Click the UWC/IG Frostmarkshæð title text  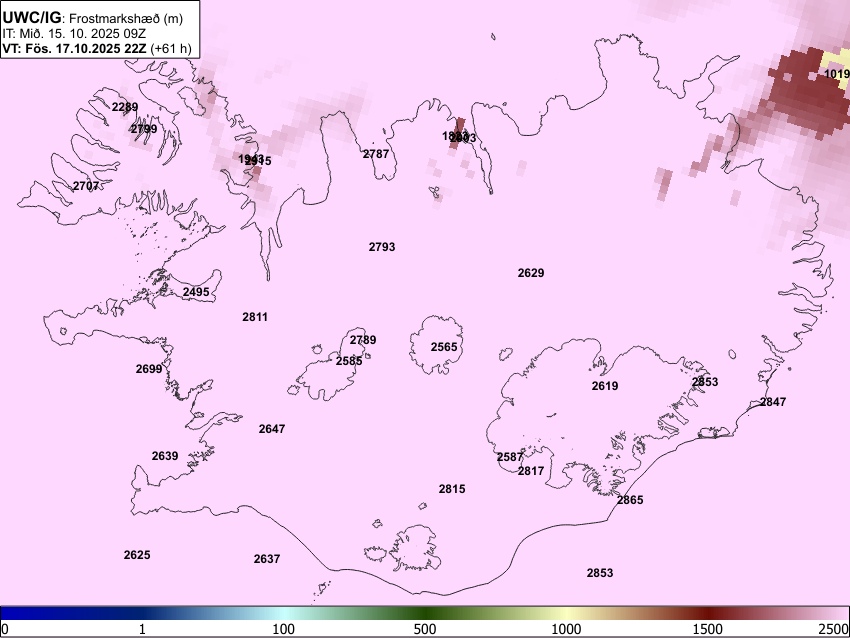tap(93, 18)
